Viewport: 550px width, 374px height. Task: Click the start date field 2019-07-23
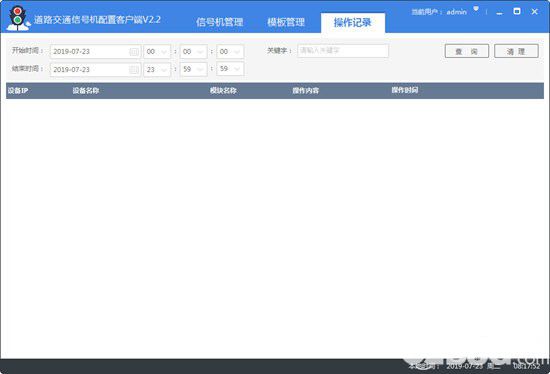click(95, 52)
